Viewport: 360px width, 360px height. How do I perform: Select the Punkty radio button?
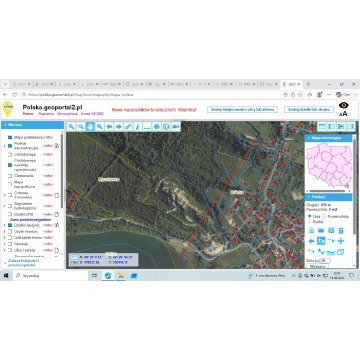(310, 221)
